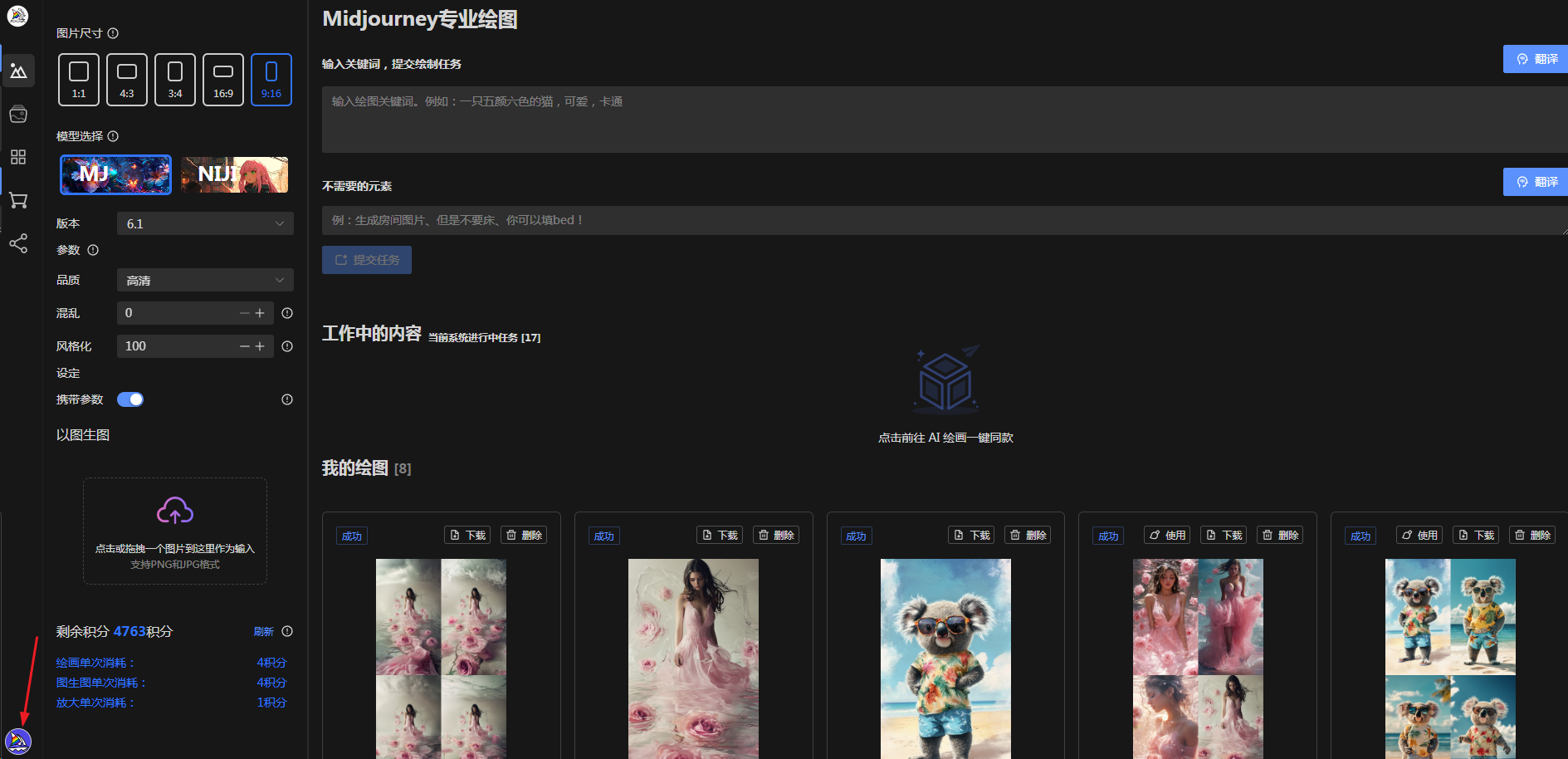Image resolution: width=1568 pixels, height=759 pixels.
Task: Open the 品质 高清 dropdown
Action: click(205, 281)
